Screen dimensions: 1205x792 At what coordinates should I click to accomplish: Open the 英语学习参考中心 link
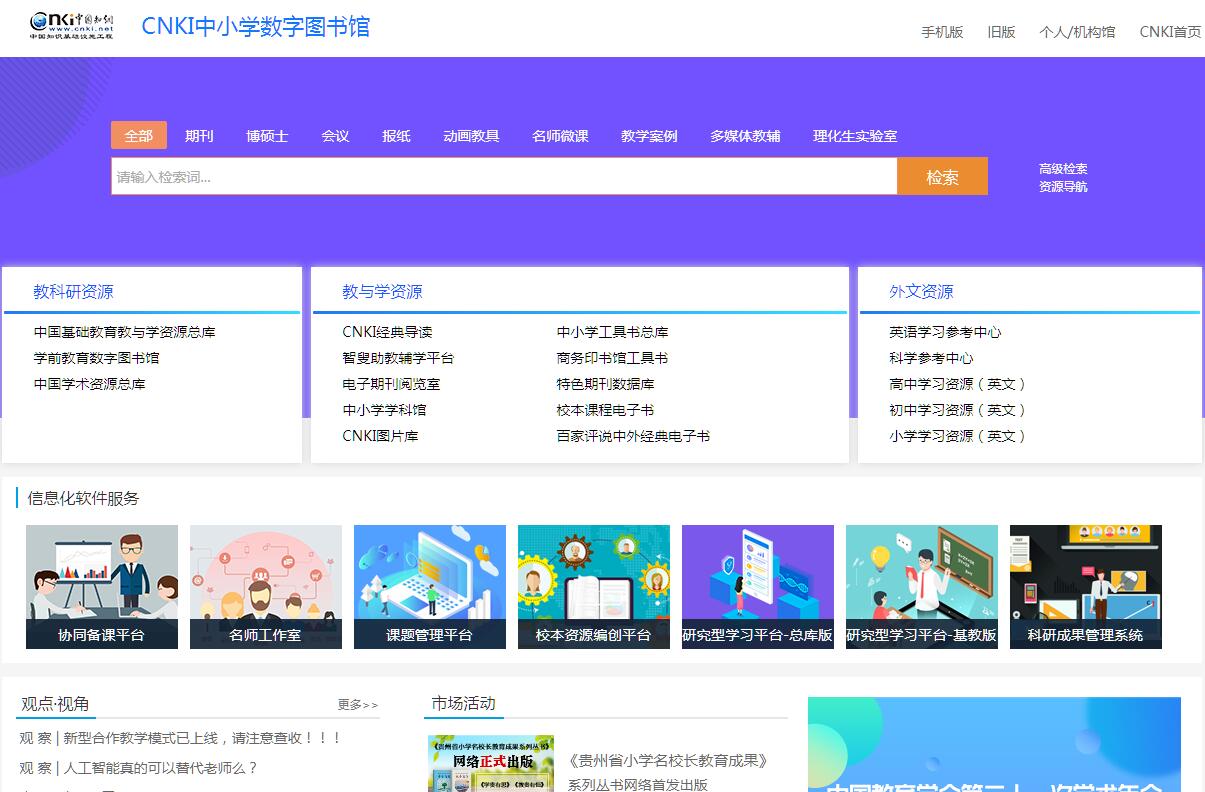point(945,332)
